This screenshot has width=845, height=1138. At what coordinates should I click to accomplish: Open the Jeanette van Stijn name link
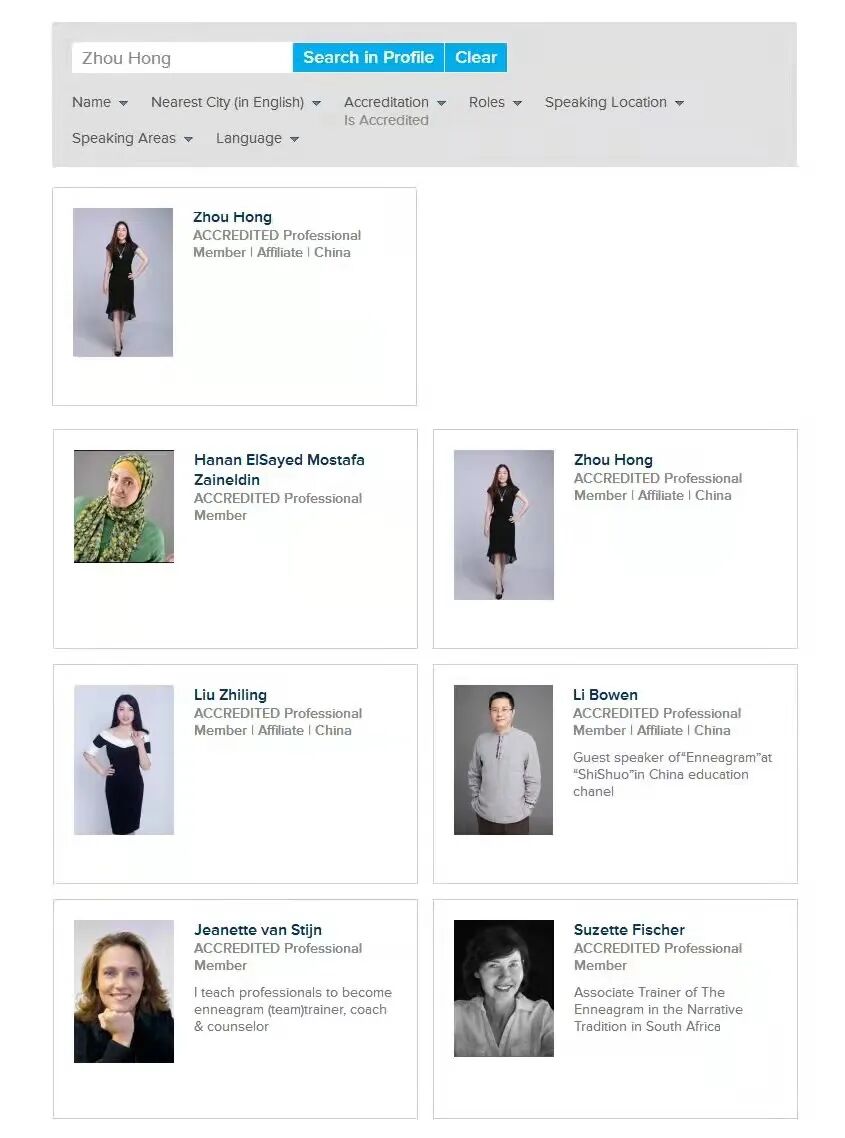(258, 930)
